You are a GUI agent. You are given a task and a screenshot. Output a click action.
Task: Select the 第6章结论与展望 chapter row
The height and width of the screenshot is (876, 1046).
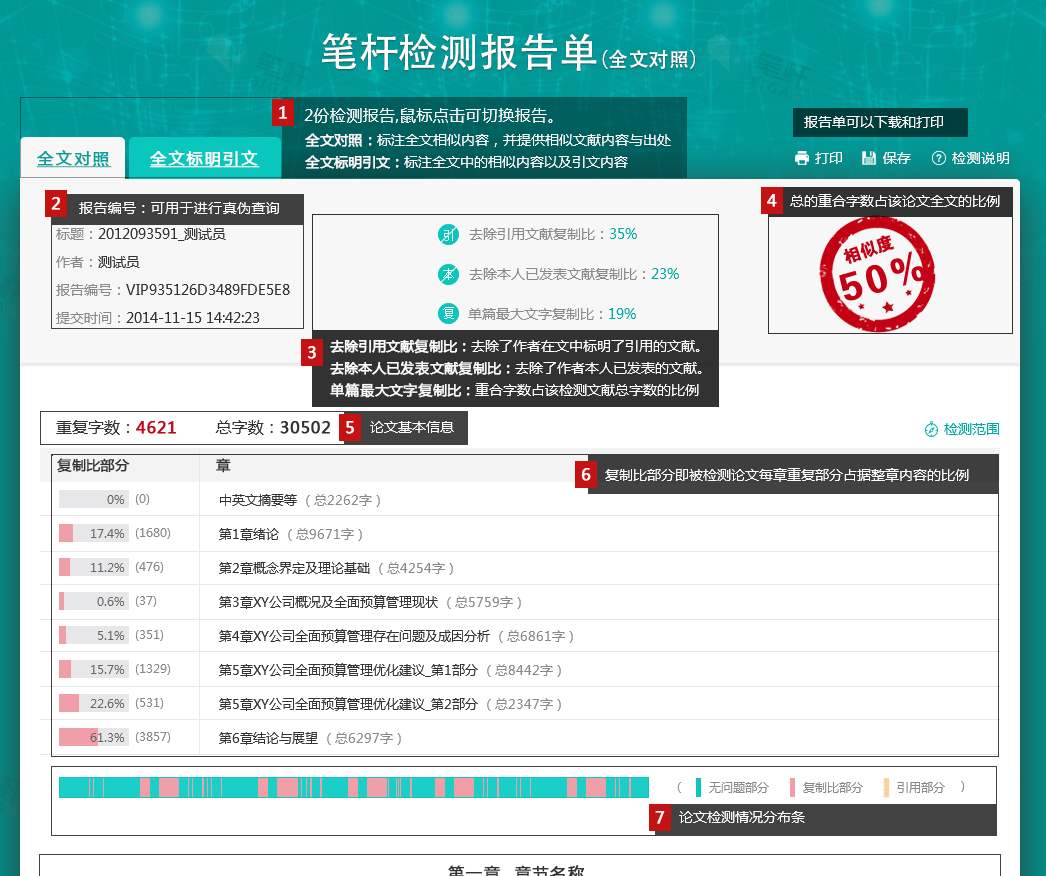pyautogui.click(x=268, y=738)
